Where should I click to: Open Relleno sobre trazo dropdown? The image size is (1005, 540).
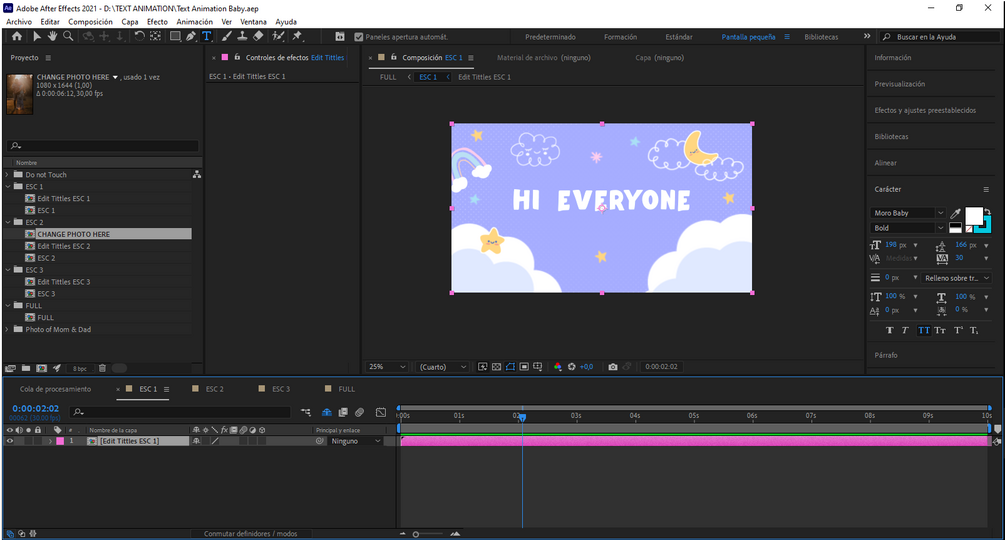click(956, 278)
